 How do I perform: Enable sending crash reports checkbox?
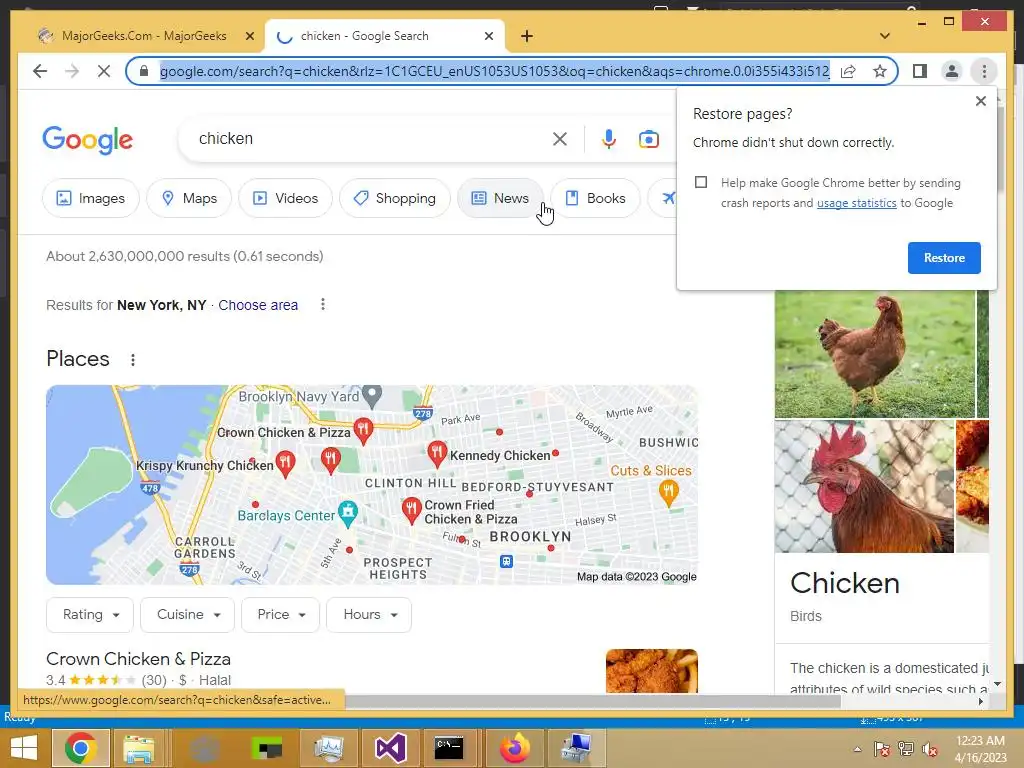coord(701,182)
